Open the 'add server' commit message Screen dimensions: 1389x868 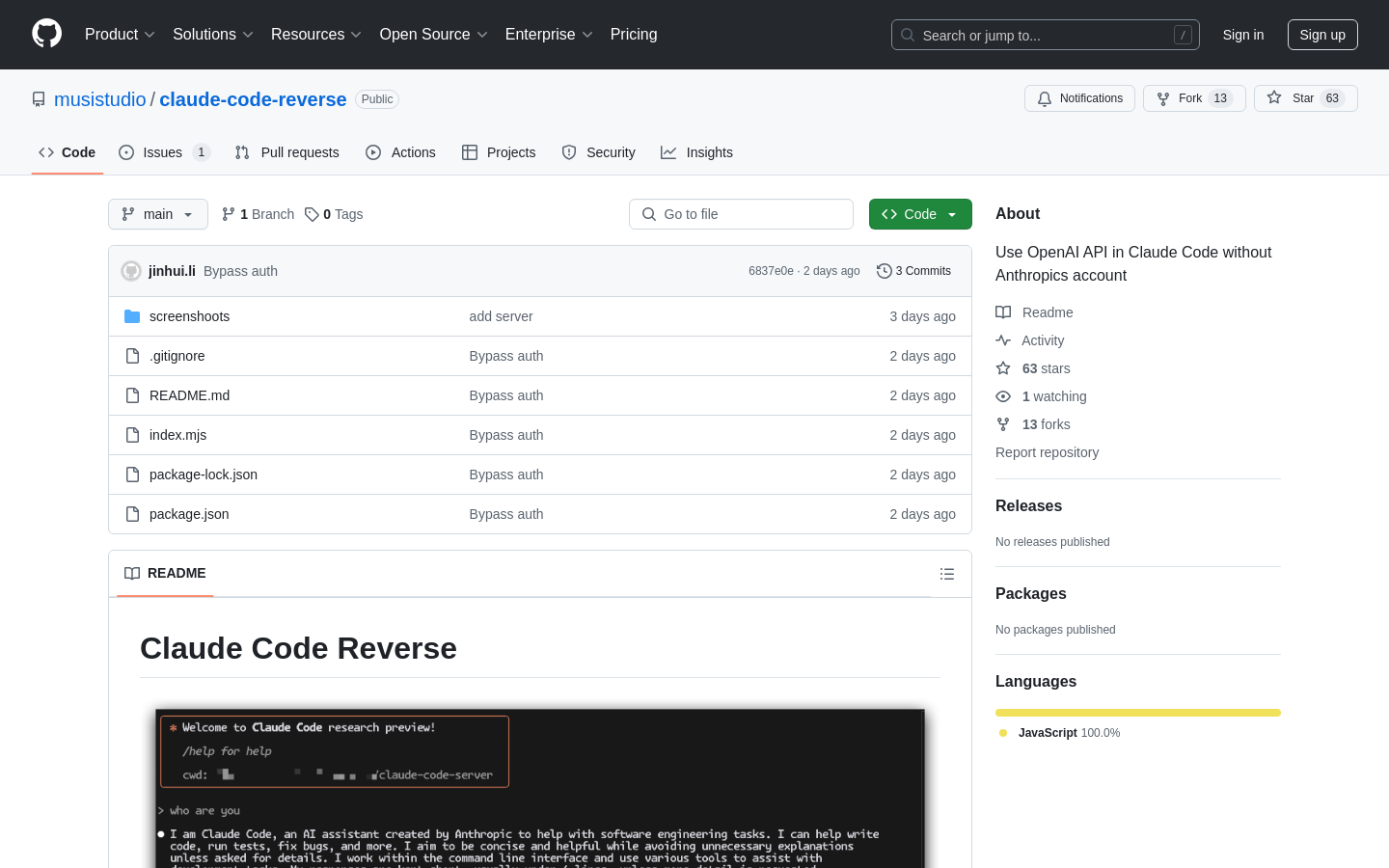tap(501, 316)
